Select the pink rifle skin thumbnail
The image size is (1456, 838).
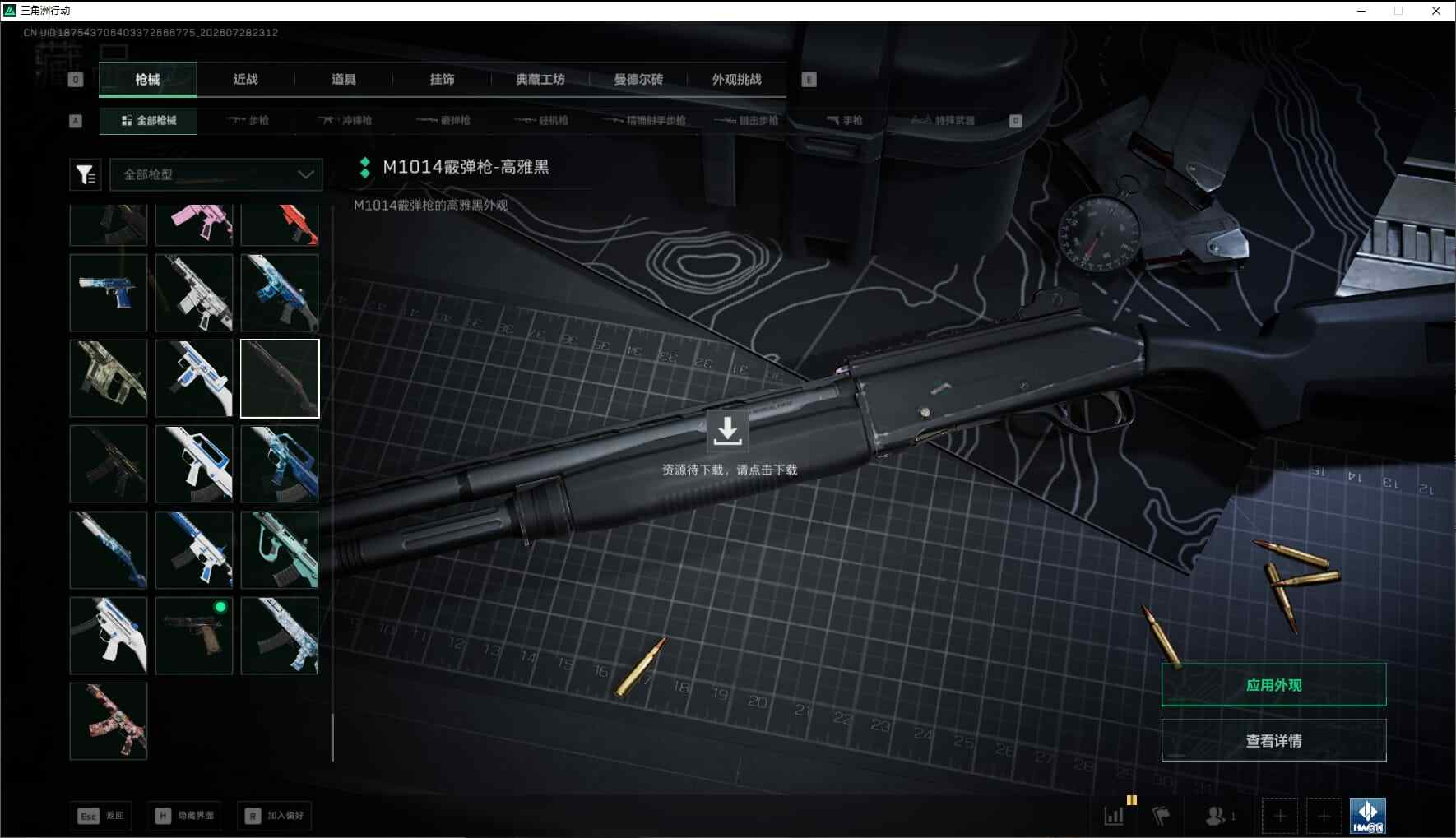pyautogui.click(x=194, y=225)
